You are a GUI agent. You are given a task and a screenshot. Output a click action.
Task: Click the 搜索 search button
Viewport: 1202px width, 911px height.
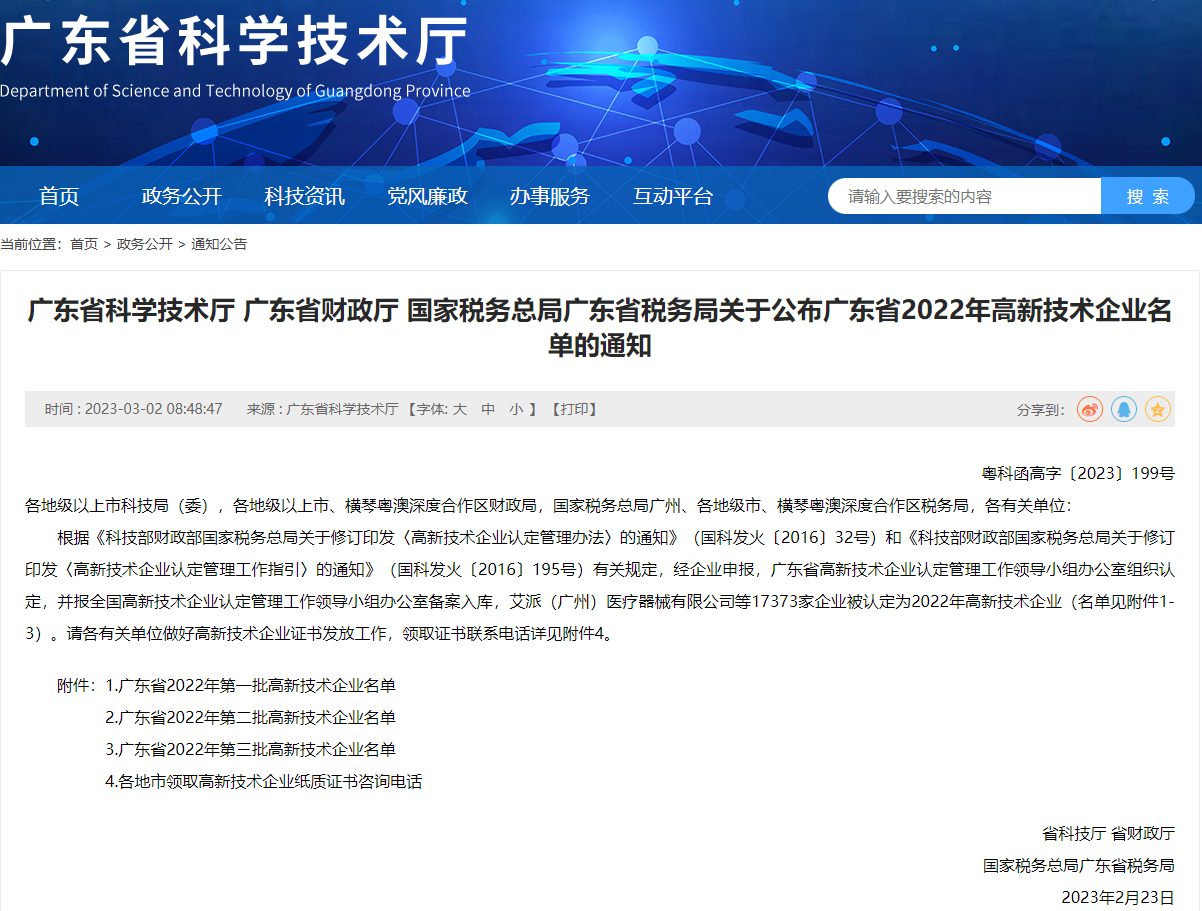[x=1147, y=196]
